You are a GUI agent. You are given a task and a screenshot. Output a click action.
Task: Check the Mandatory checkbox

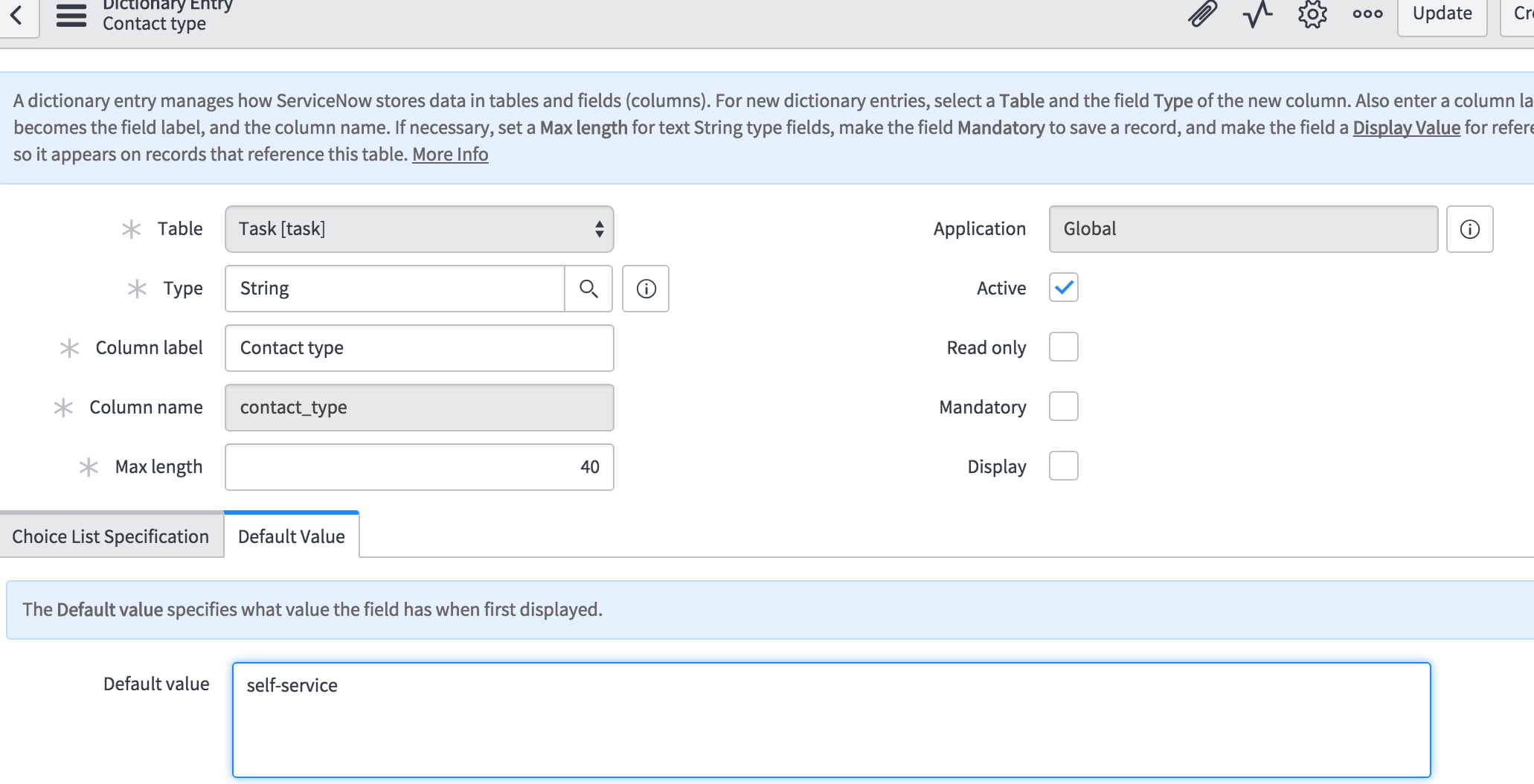(x=1063, y=406)
